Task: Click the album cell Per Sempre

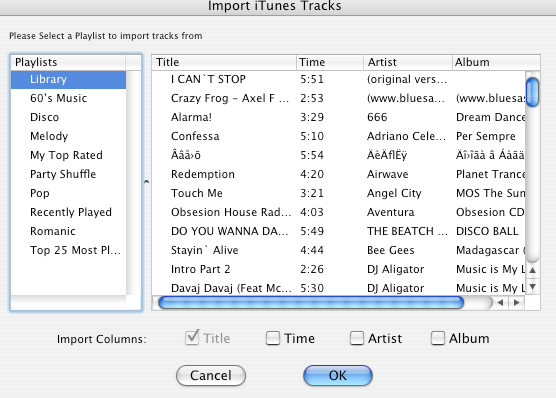Action: [x=486, y=136]
